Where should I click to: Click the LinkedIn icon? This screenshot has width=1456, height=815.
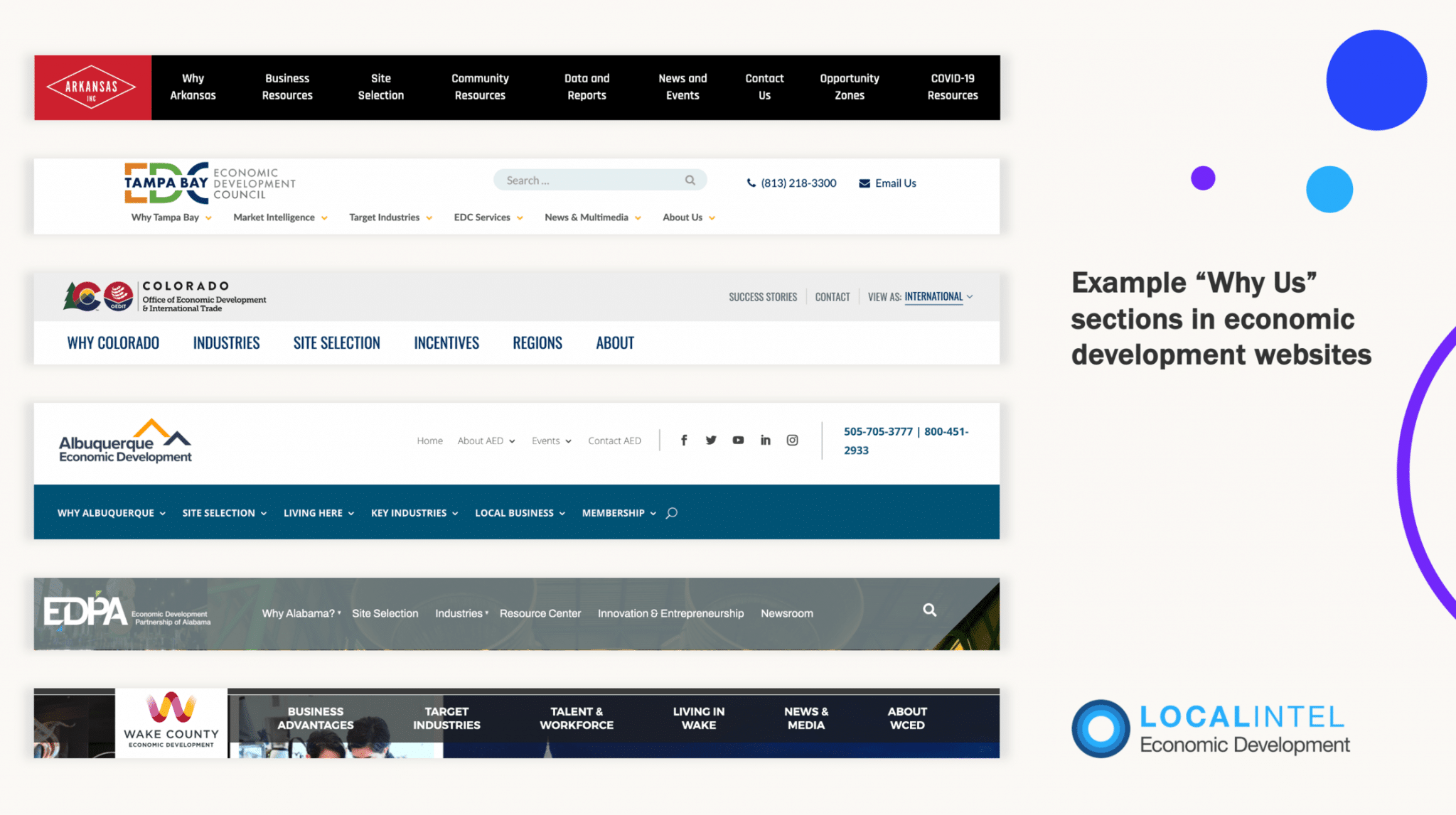pyautogui.click(x=766, y=441)
